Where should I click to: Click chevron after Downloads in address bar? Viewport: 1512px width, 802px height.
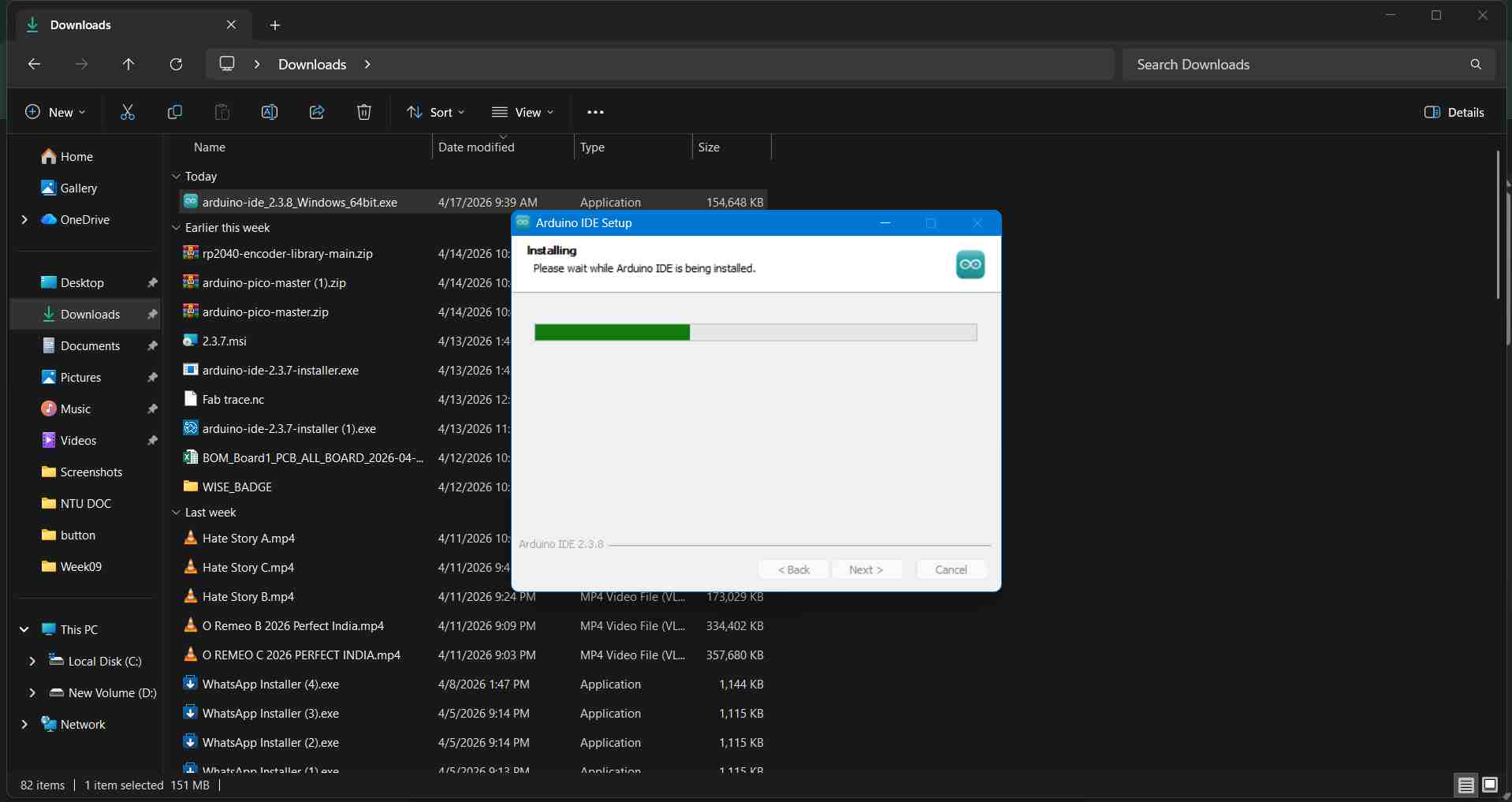367,64
